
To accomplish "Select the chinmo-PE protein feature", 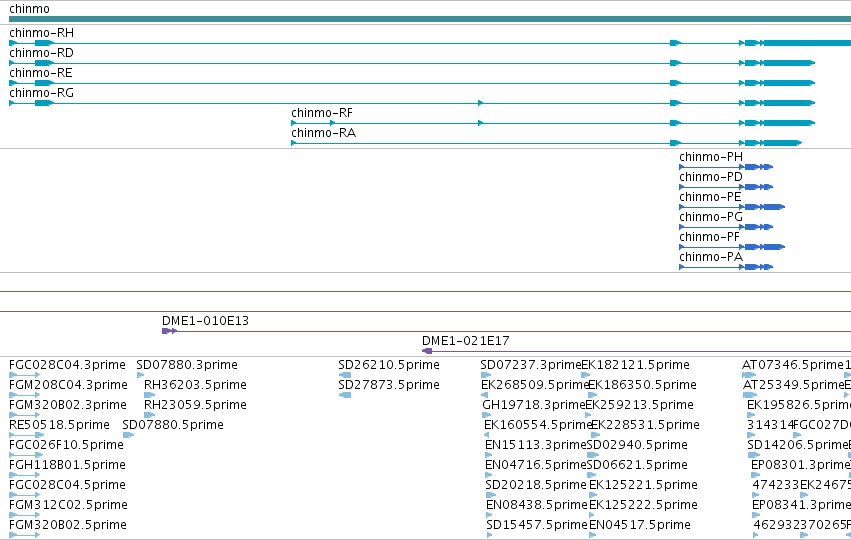I will [x=732, y=207].
